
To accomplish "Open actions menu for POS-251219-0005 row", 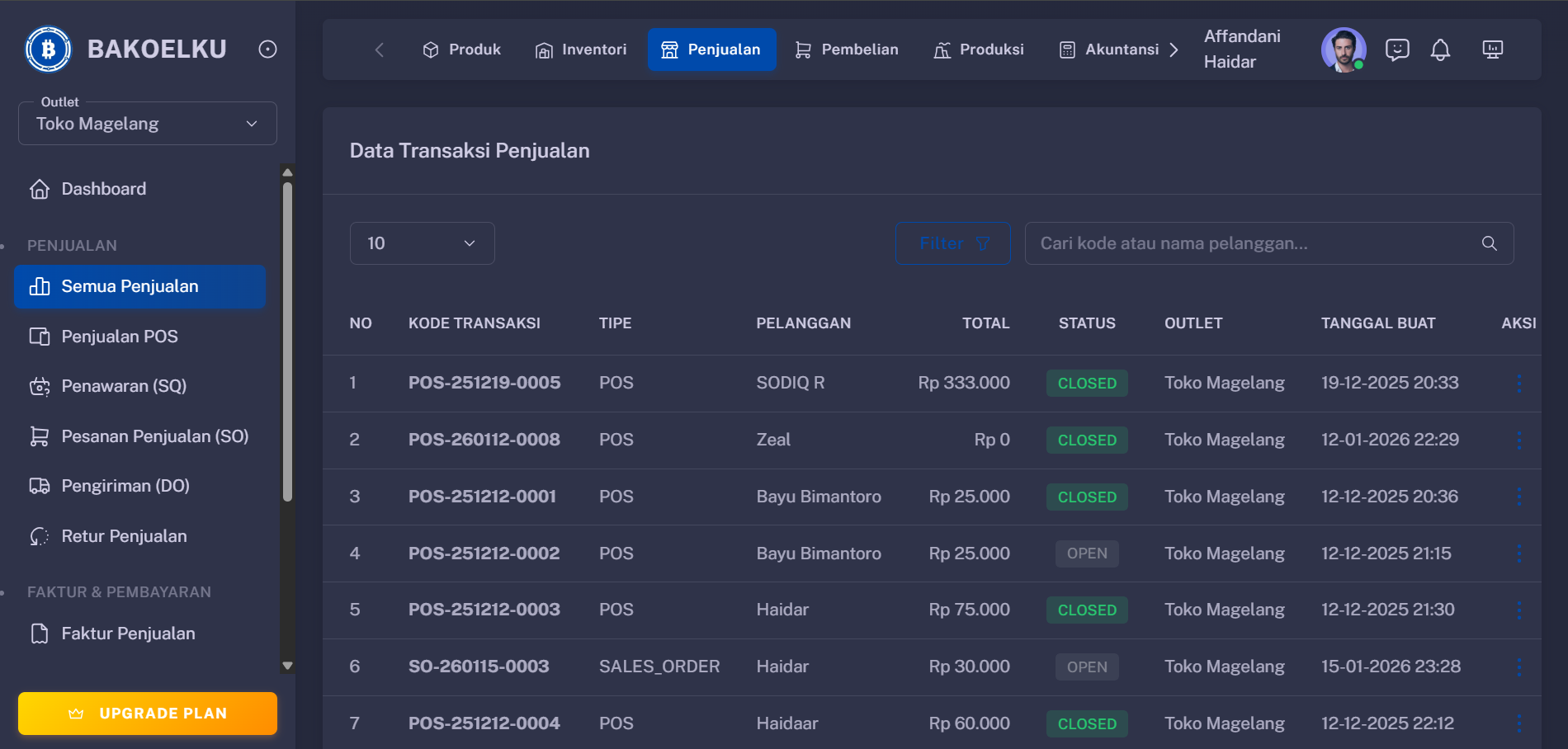I will tap(1519, 383).
